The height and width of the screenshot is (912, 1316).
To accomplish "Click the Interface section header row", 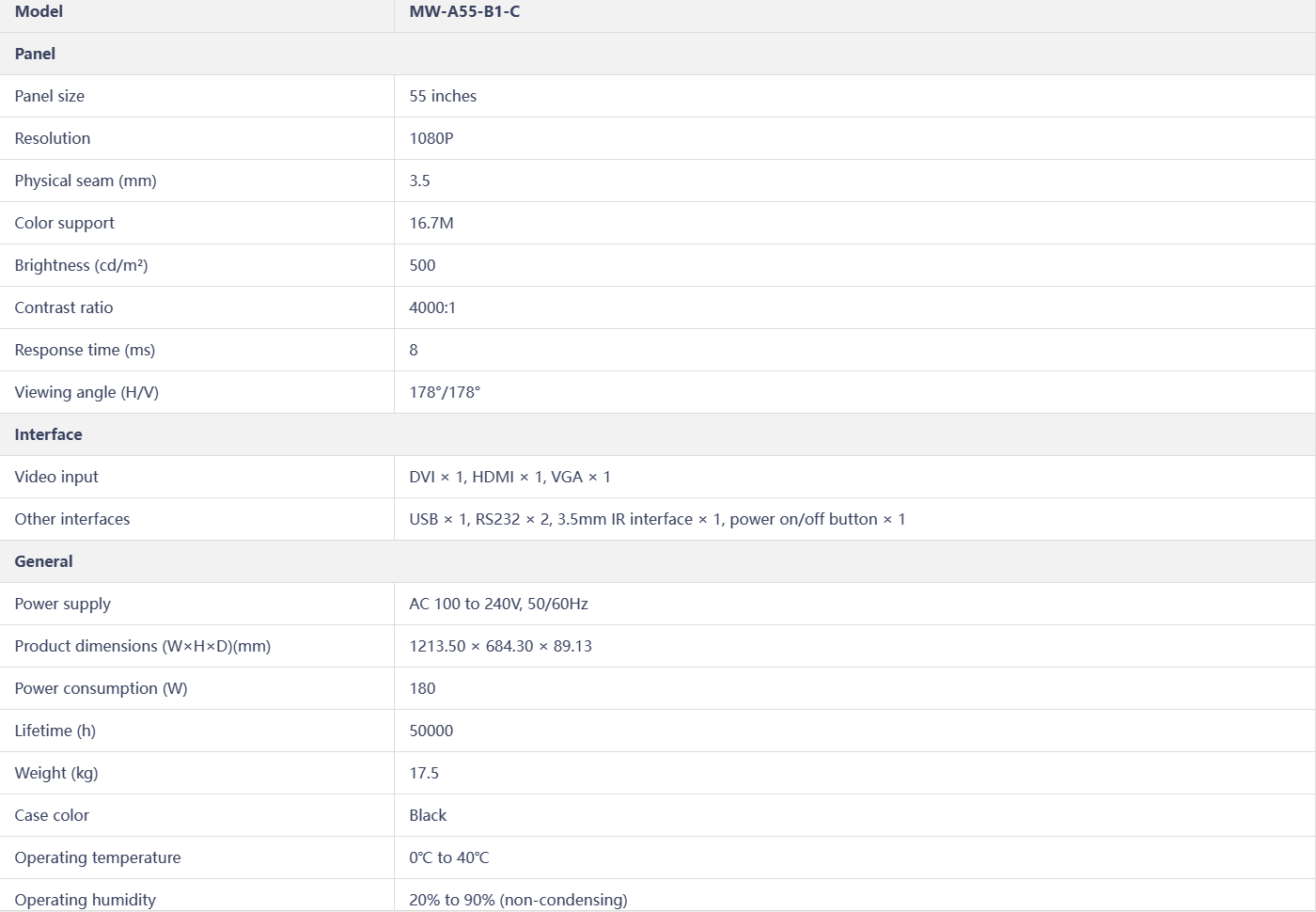I will [48, 435].
